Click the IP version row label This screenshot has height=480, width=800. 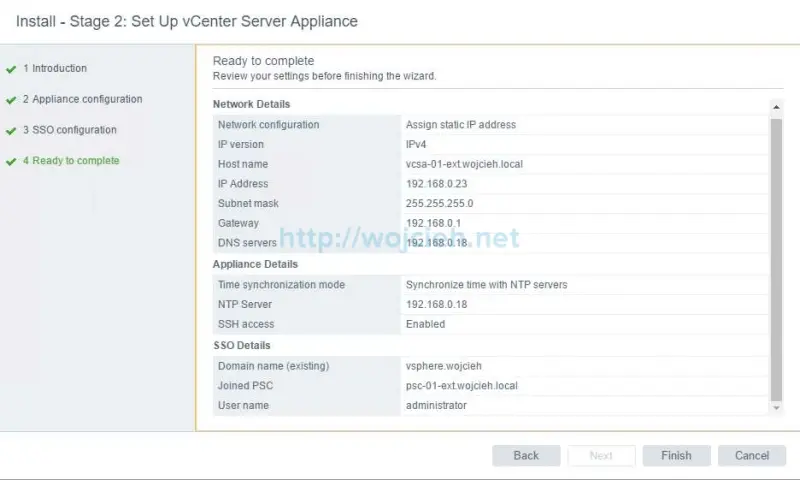[241, 144]
